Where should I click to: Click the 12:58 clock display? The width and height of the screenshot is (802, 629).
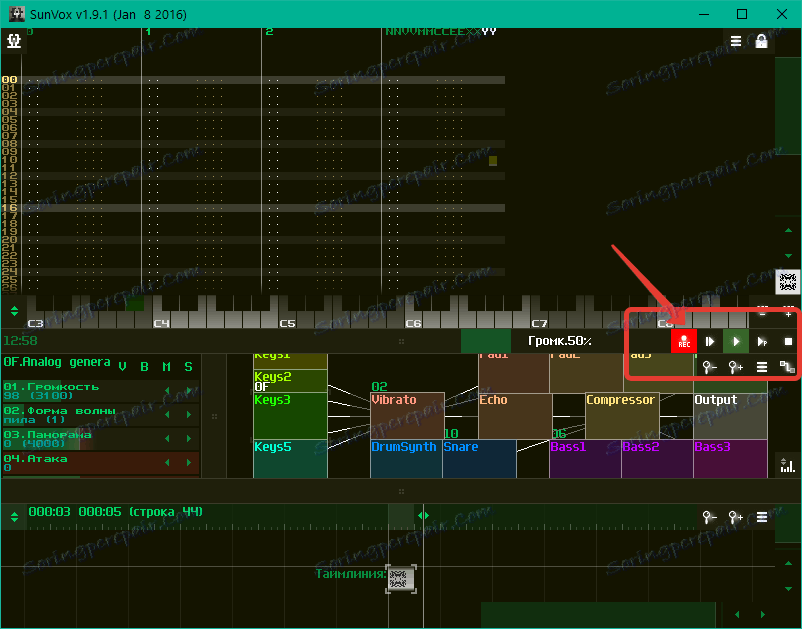[x=20, y=341]
